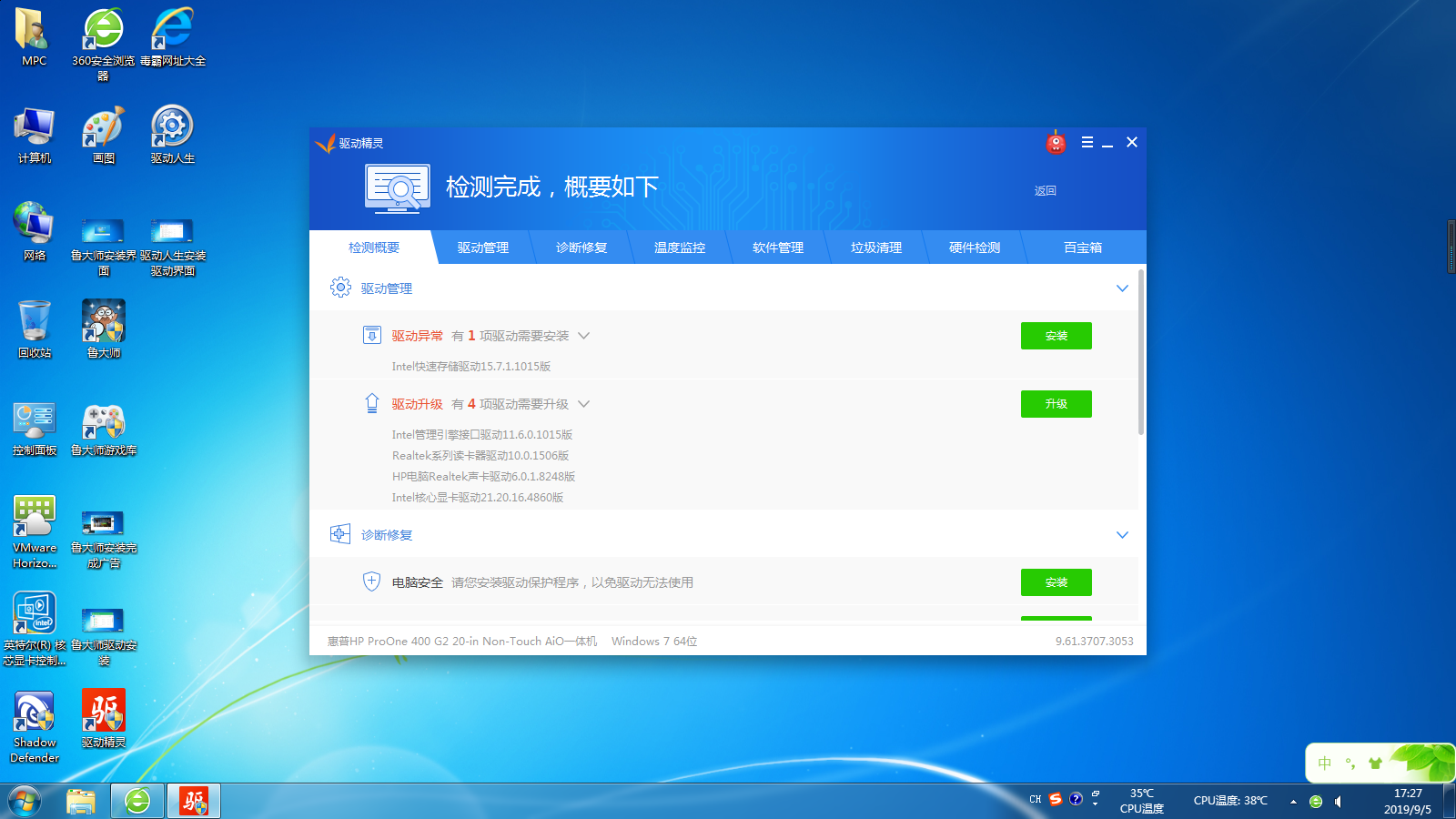1456x819 pixels.
Task: Click the vertical scrollbar in 驱动精灵 window
Action: click(1141, 351)
